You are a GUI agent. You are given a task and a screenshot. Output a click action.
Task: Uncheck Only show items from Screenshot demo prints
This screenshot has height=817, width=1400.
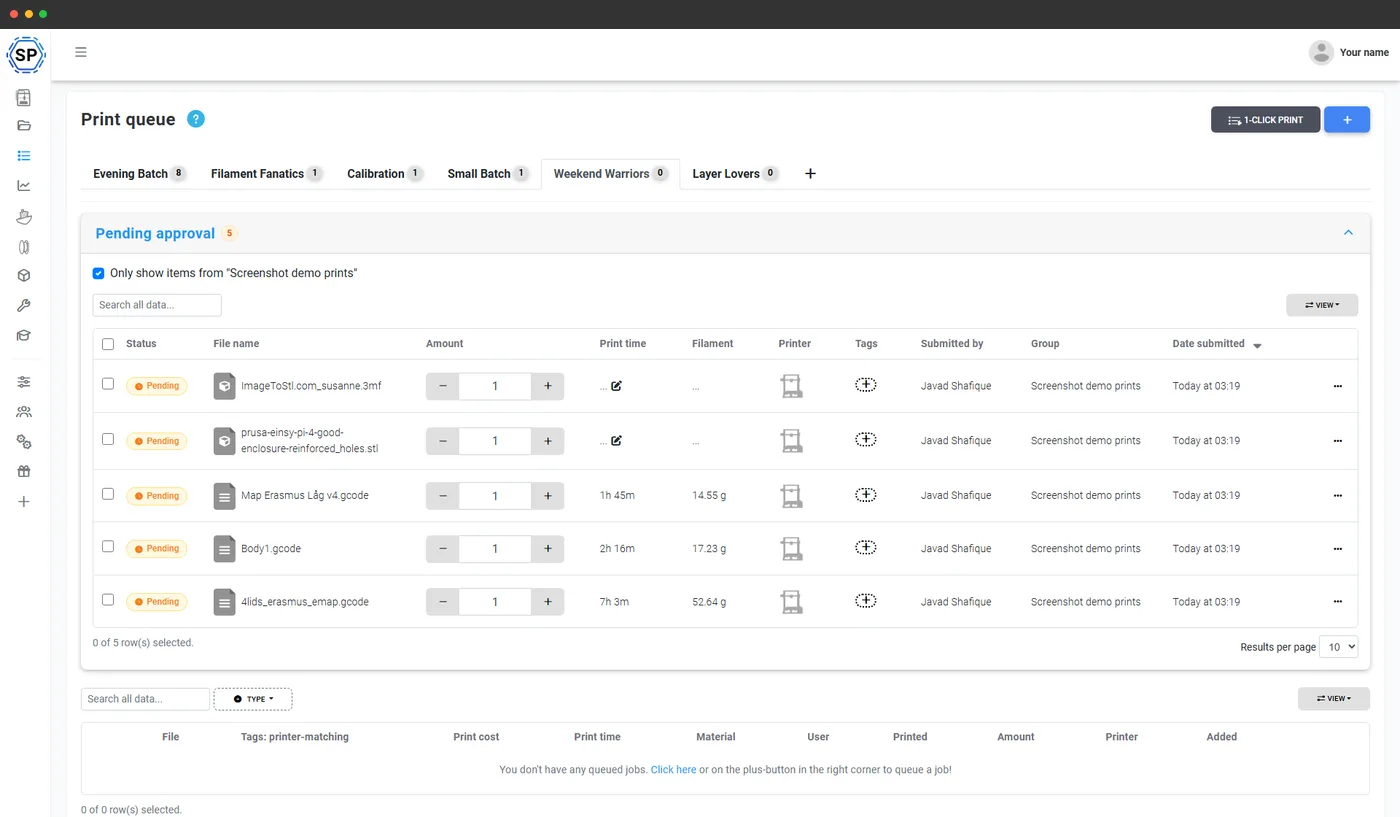98,273
